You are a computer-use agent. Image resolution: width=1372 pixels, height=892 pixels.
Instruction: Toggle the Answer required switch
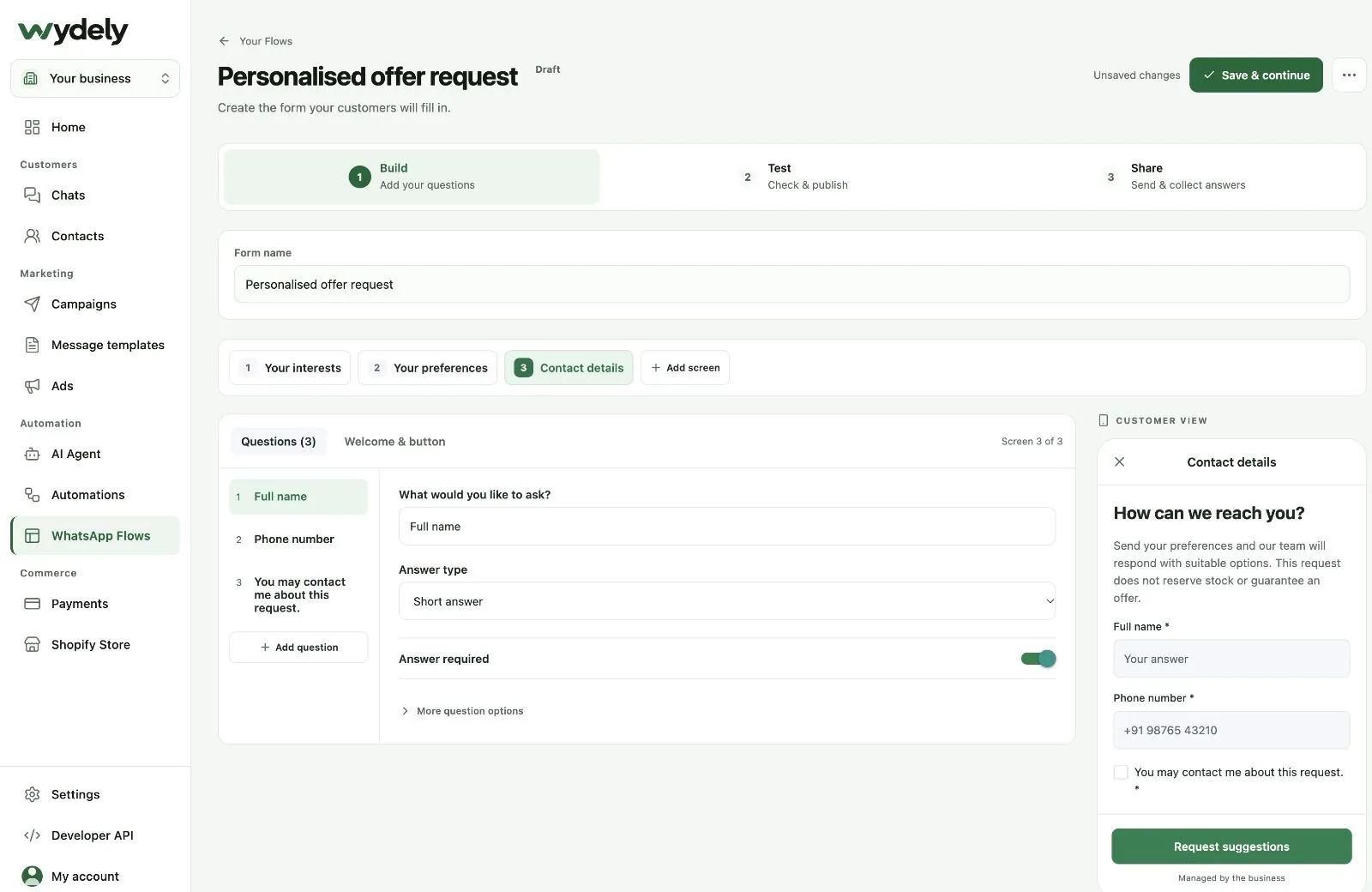coord(1038,659)
